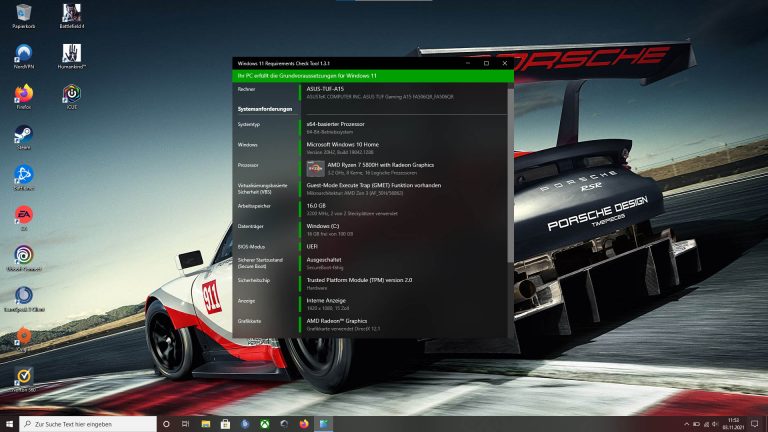Launch the EA app desktop shortcut
The height and width of the screenshot is (432, 768).
(22, 214)
